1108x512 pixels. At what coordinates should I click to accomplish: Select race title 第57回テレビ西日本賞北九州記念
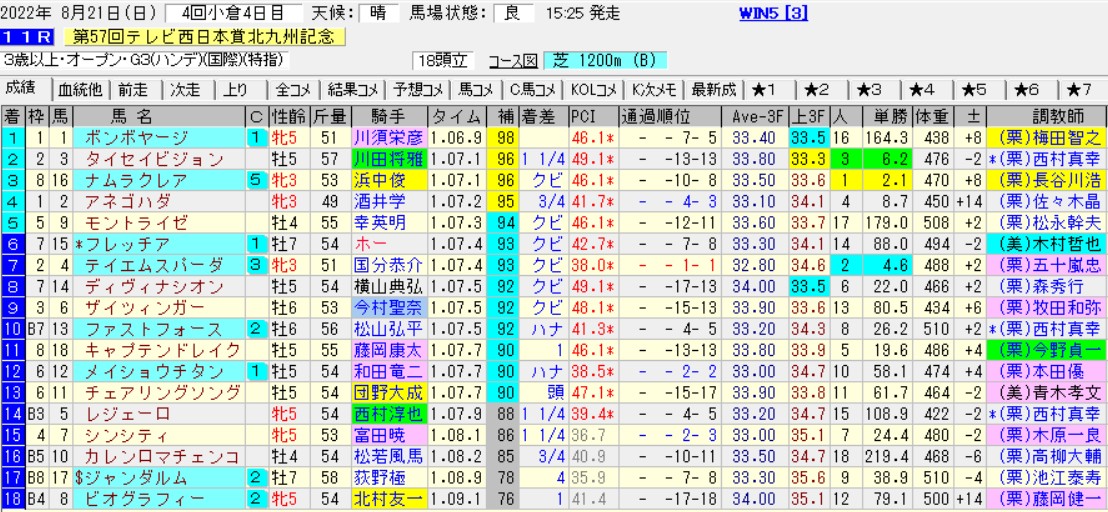click(x=205, y=37)
